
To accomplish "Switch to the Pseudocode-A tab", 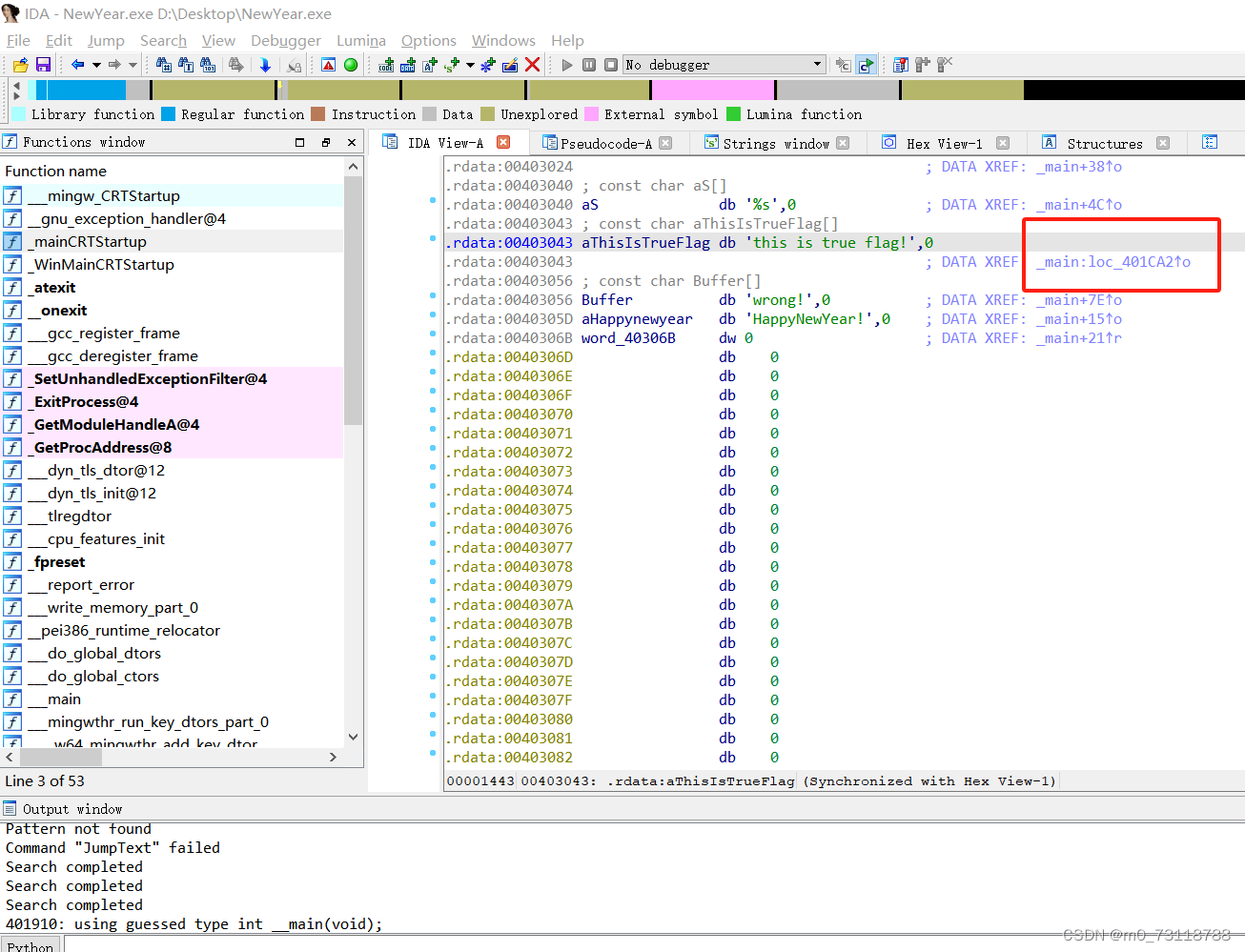I will pos(605,143).
